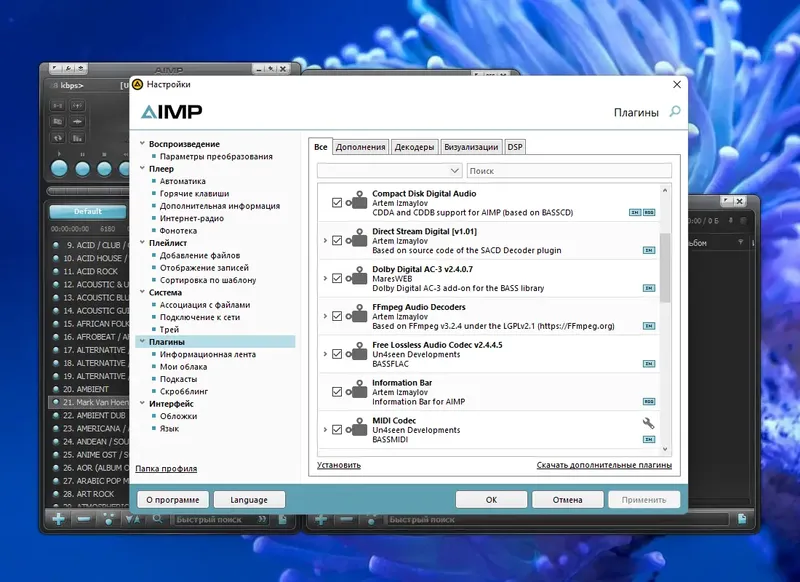This screenshot has height=582, width=800.
Task: Toggle the Free Lossless Audio Codec checkbox
Action: point(337,353)
